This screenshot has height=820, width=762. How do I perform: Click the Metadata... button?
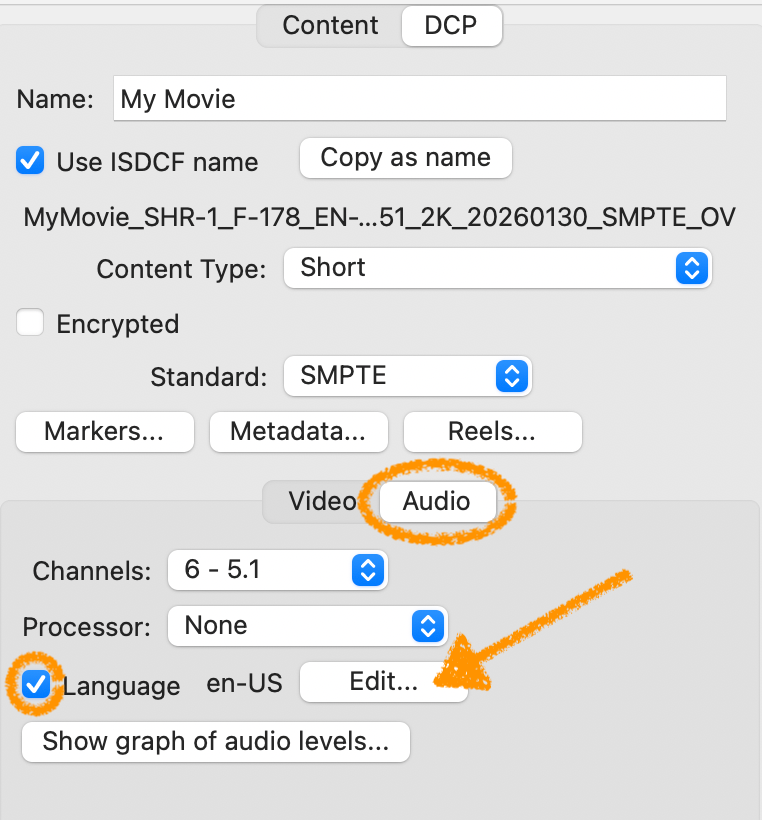click(297, 432)
